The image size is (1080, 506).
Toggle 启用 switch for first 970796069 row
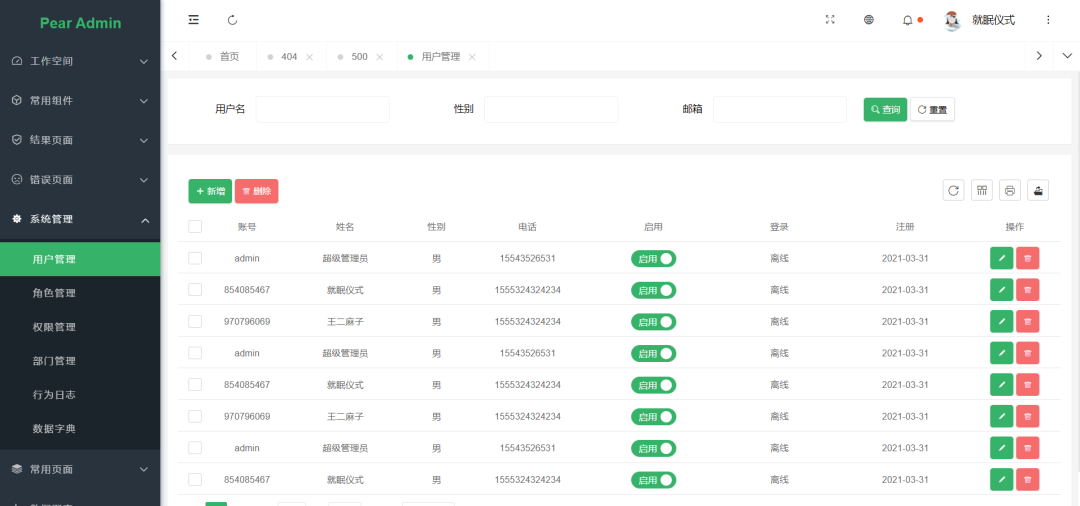coord(654,322)
